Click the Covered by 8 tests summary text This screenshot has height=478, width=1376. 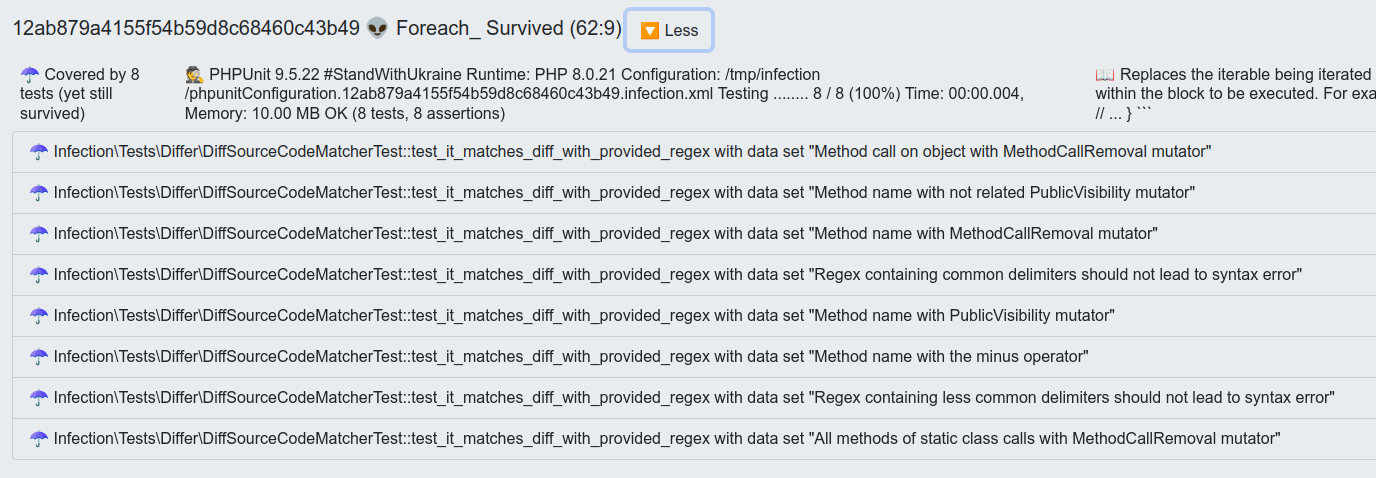click(x=80, y=94)
